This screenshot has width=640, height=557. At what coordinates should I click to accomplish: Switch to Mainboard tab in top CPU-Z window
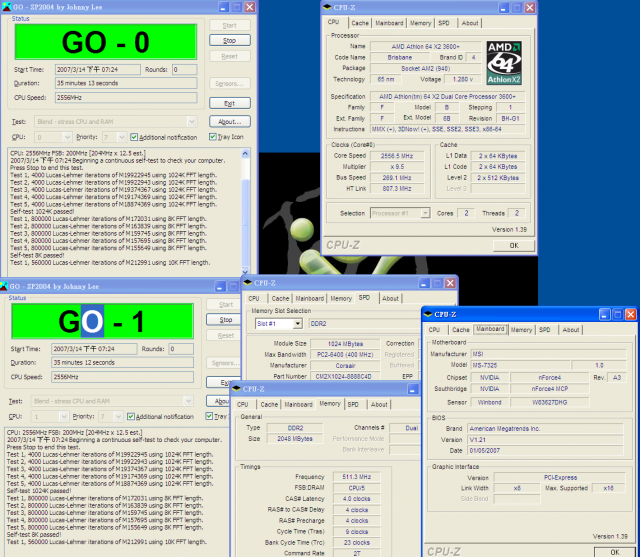[x=389, y=23]
